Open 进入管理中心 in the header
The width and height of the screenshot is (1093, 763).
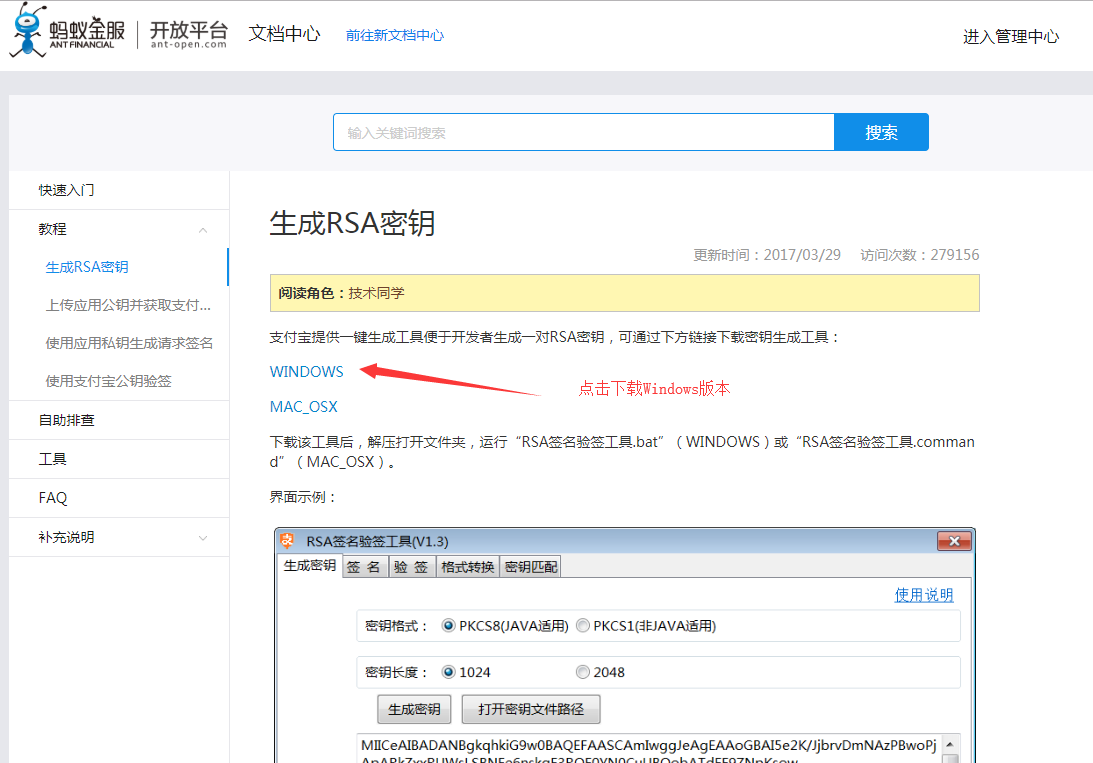pos(1011,36)
